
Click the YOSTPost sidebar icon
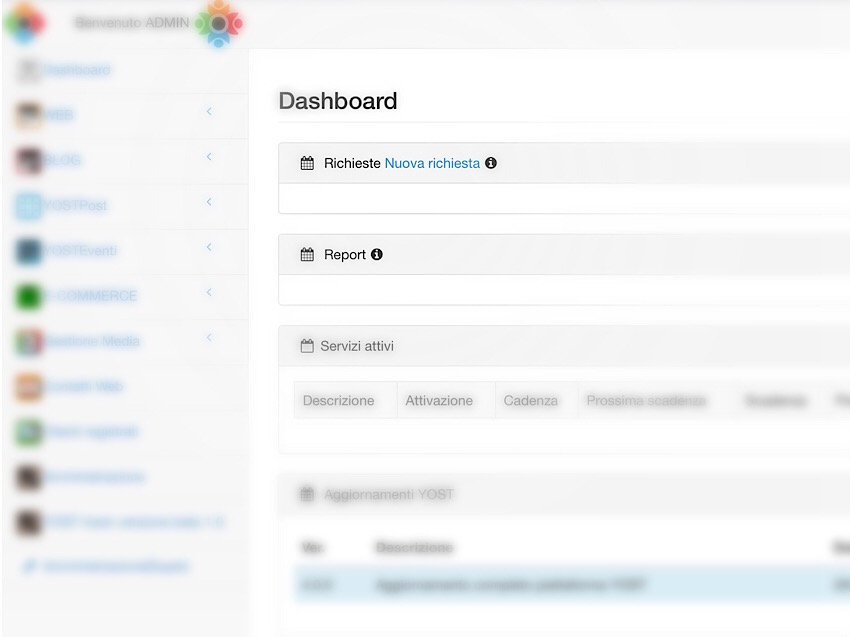tap(29, 206)
